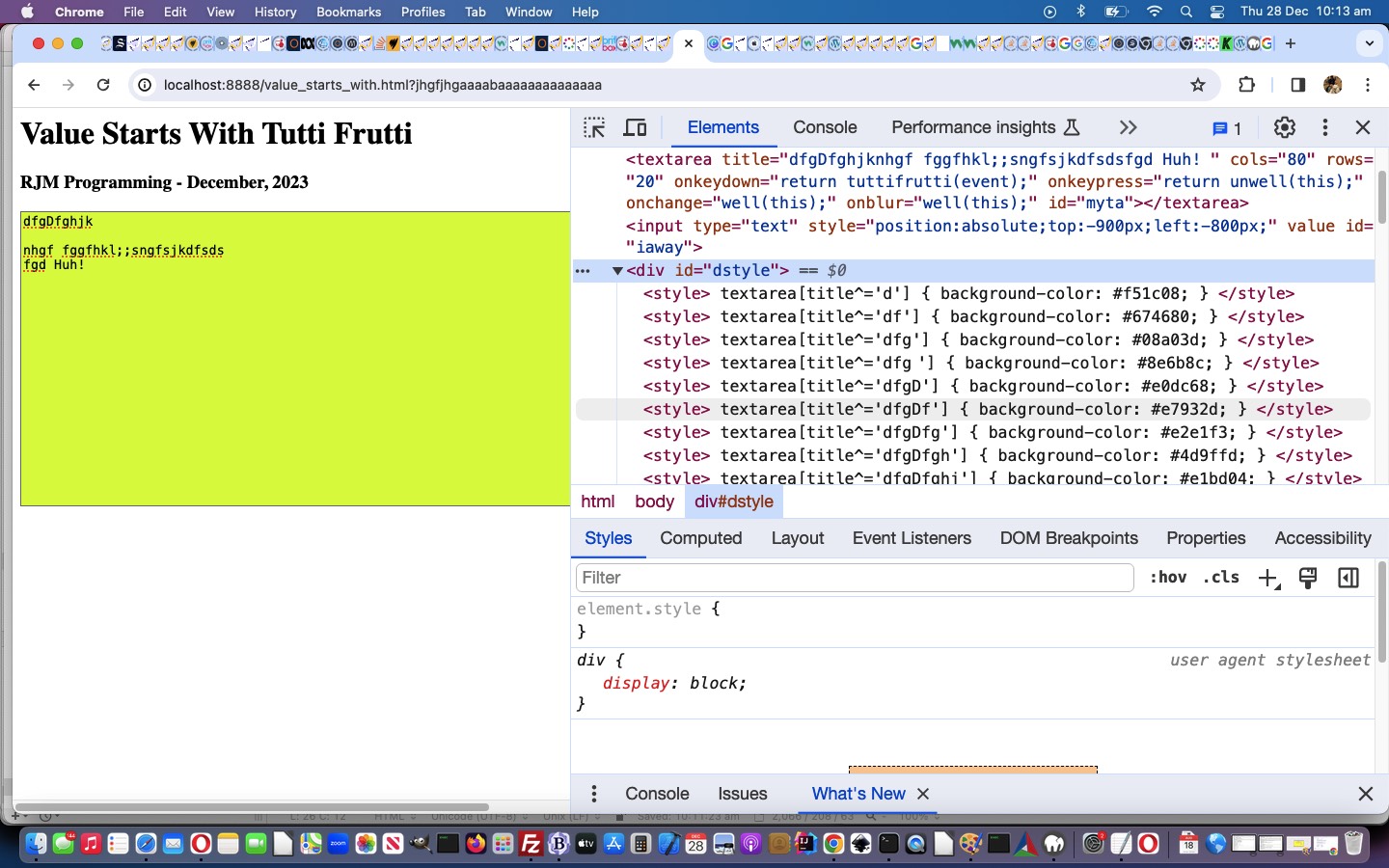Toggle the .cls element classes panel
This screenshot has height=868, width=1389.
tap(1221, 578)
